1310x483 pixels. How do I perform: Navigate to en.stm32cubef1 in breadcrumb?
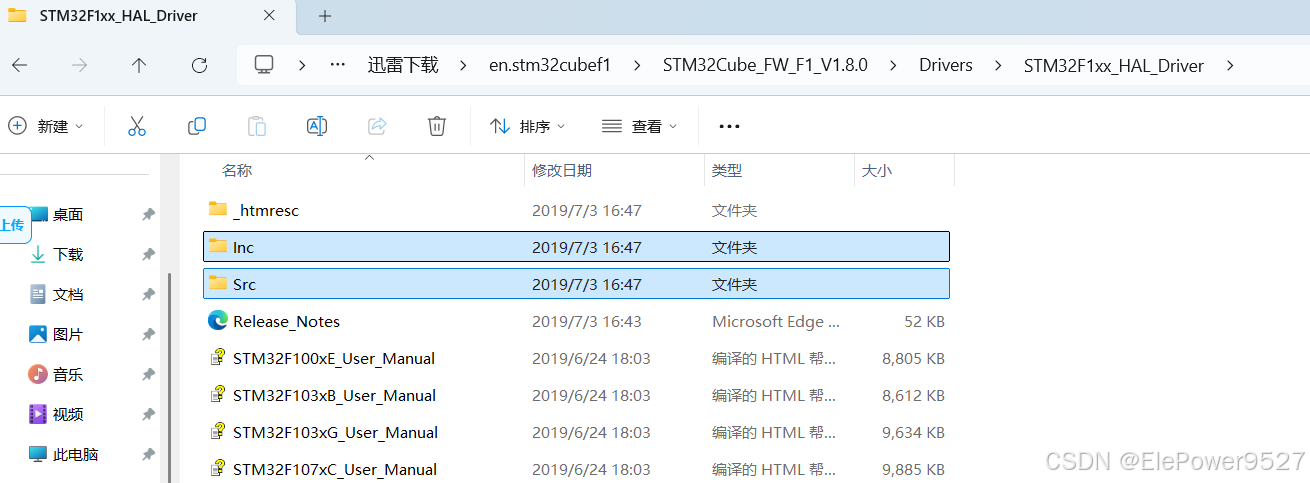pos(550,65)
